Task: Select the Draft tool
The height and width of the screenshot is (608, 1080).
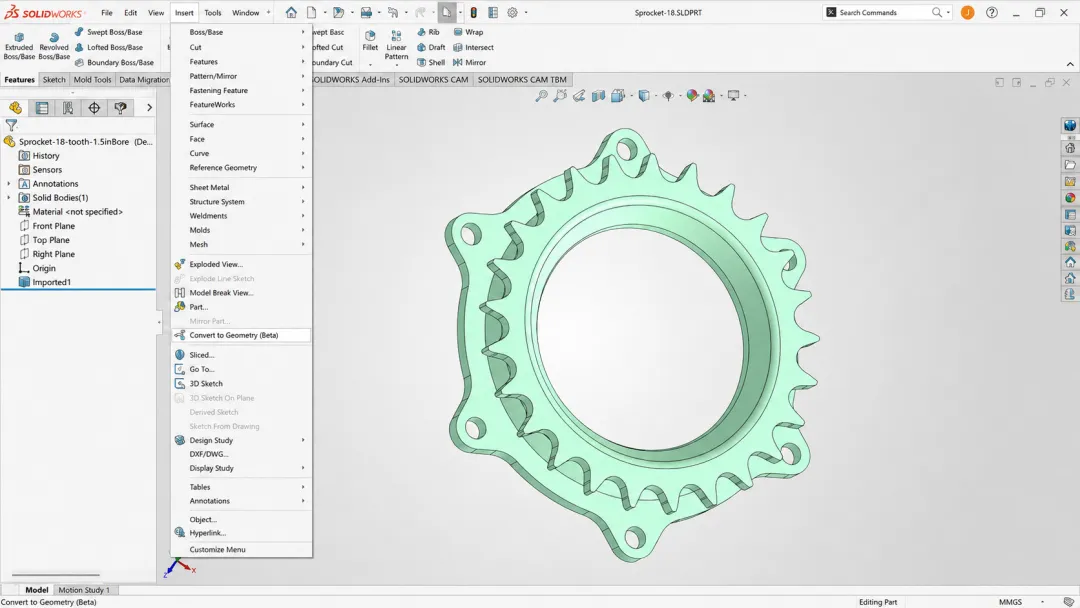Action: [x=430, y=47]
